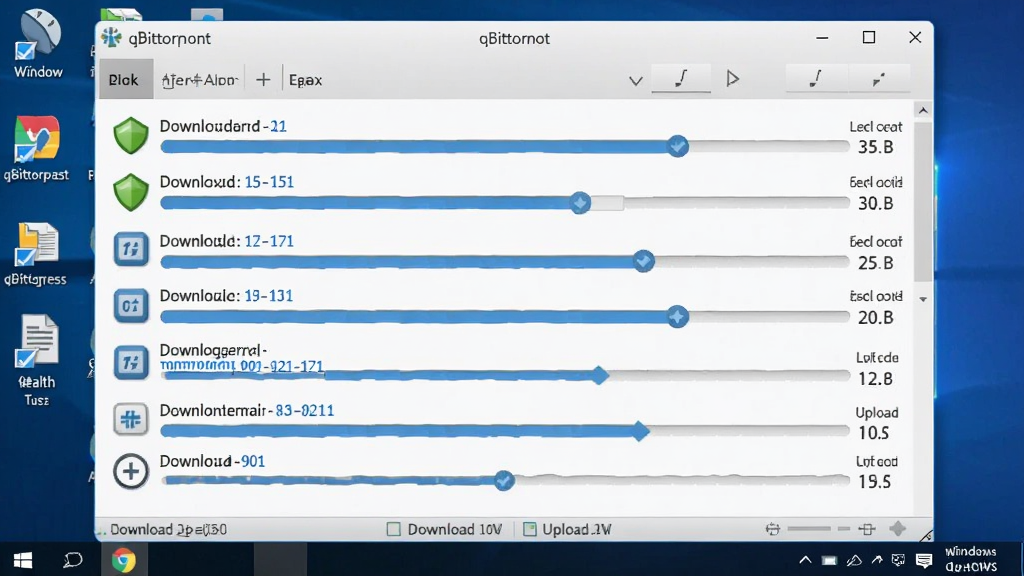
Task: Click slider handle on Downlould: 12-171 bar
Action: click(x=643, y=261)
